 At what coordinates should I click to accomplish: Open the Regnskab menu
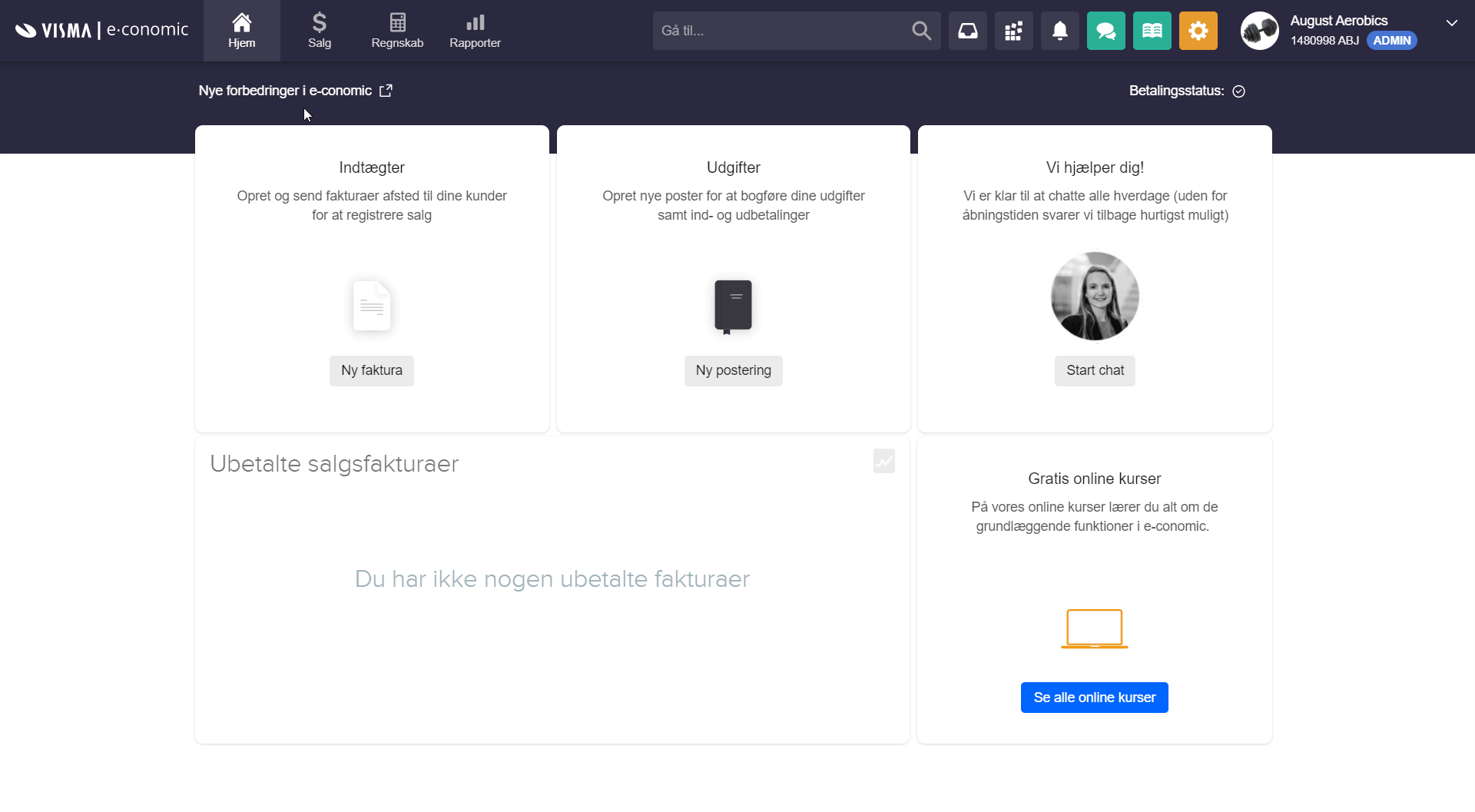point(397,31)
